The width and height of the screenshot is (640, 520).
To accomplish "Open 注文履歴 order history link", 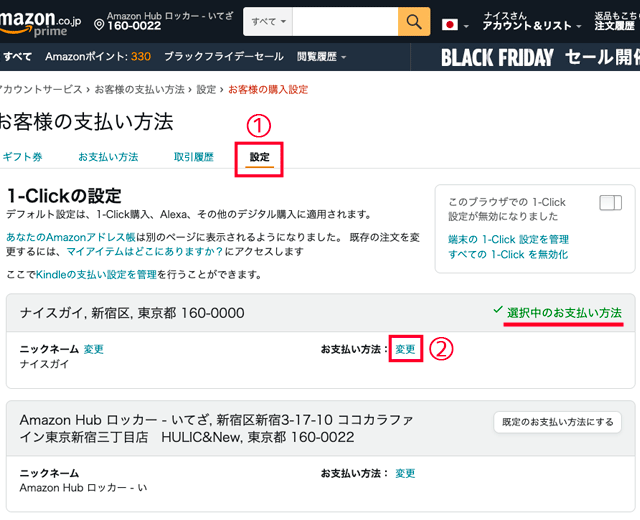I will pyautogui.click(x=616, y=21).
